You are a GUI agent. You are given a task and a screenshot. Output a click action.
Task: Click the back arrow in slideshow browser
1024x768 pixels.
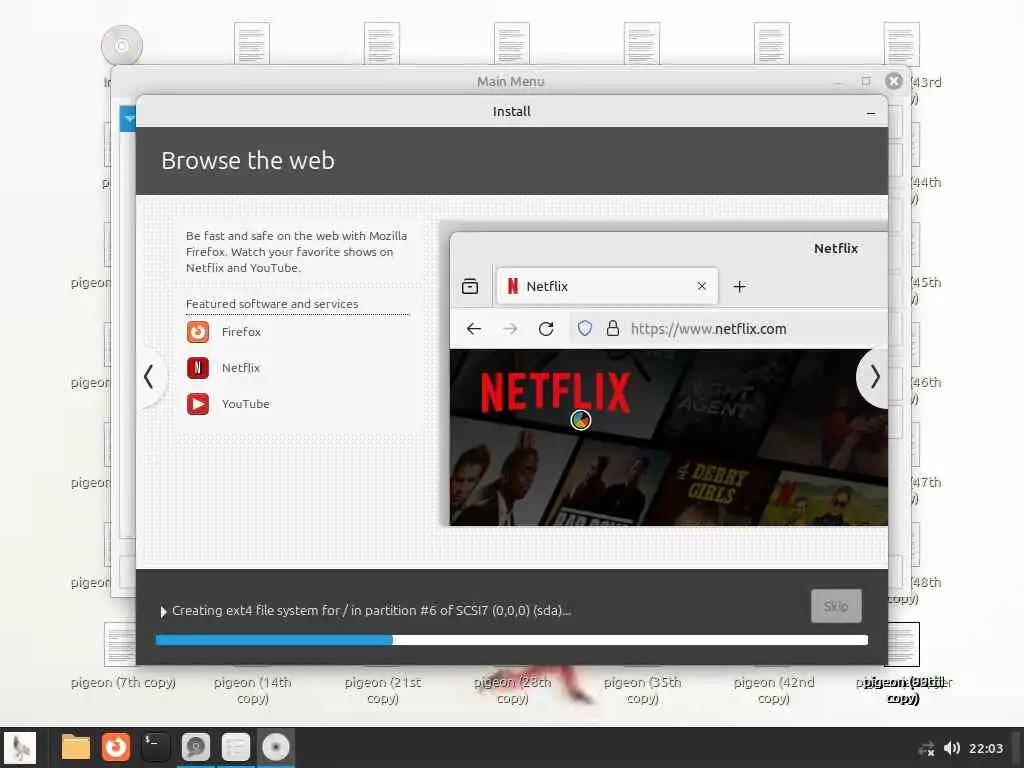(474, 328)
